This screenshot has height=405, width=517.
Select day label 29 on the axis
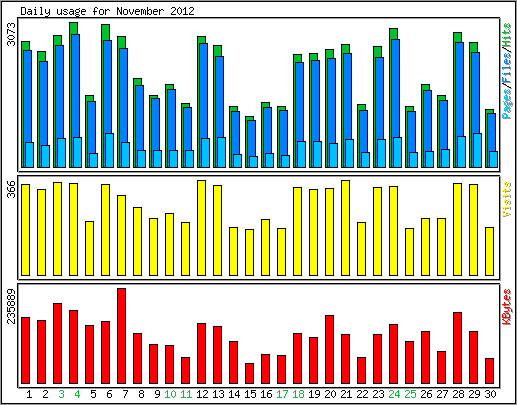[474, 394]
